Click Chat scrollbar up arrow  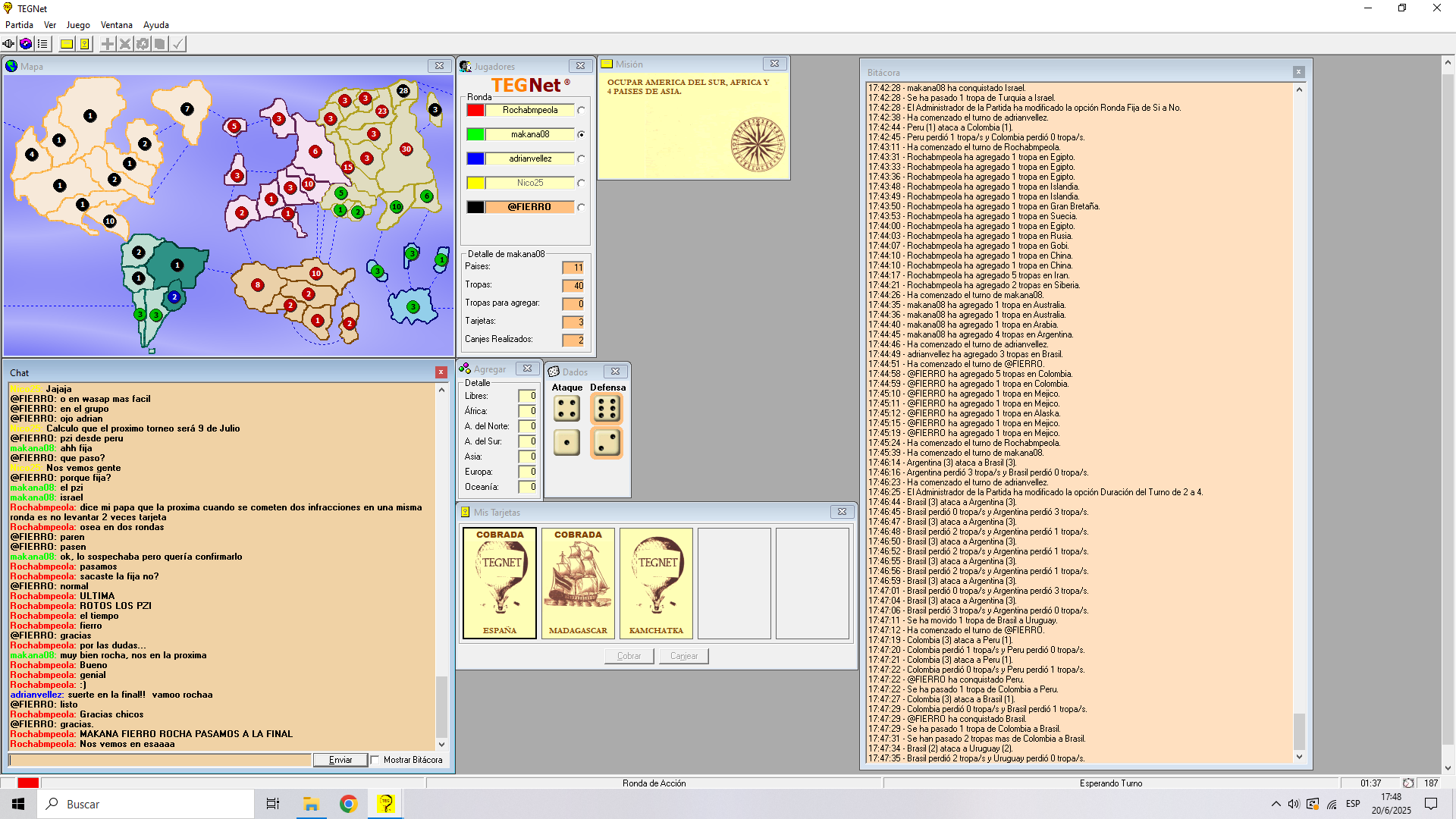pos(442,390)
